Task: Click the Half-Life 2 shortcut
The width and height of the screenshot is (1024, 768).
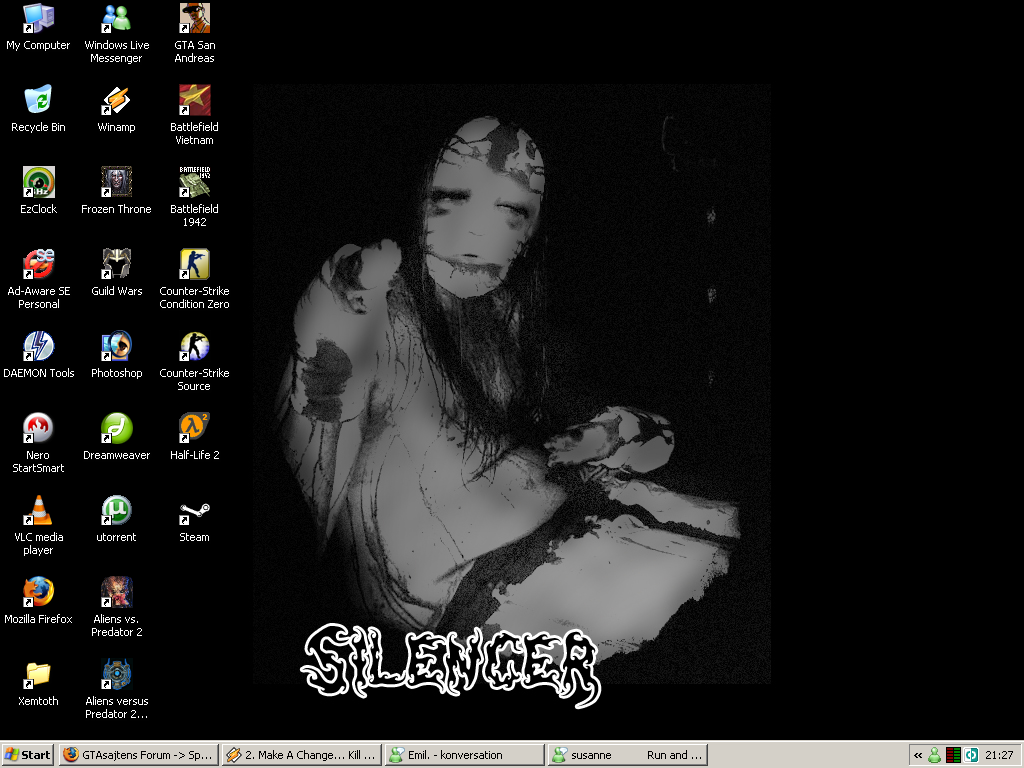Action: (x=194, y=429)
